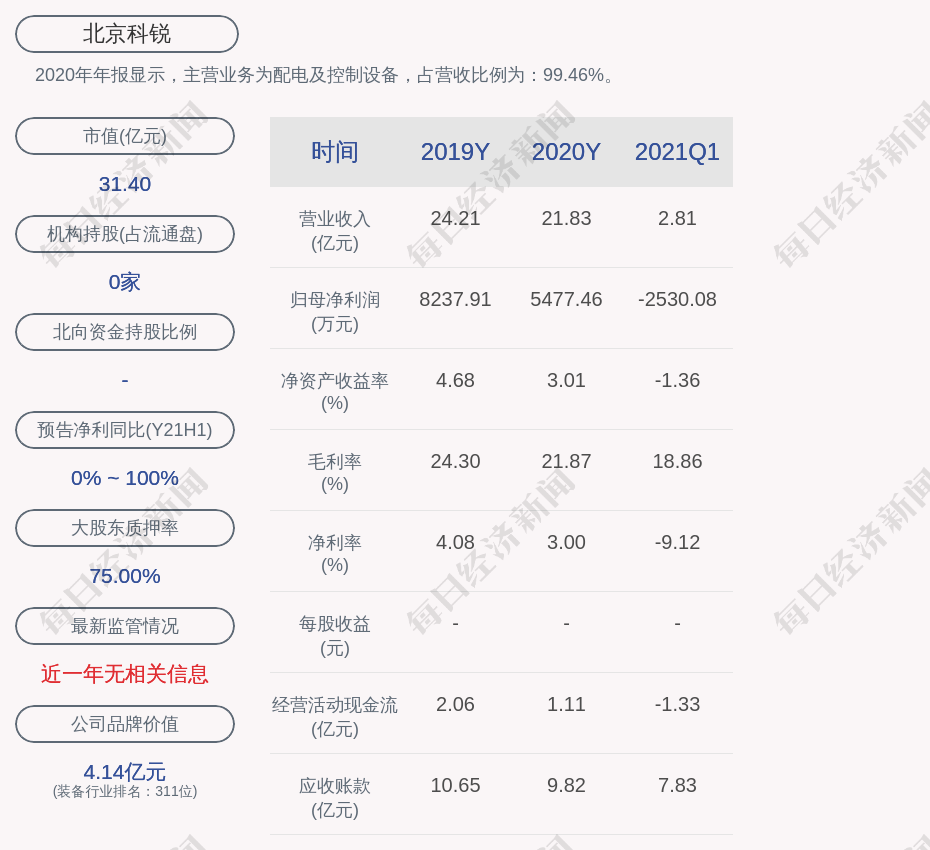Image resolution: width=930 pixels, height=850 pixels.
Task: Click receivables value 9.82
Action: point(566,785)
